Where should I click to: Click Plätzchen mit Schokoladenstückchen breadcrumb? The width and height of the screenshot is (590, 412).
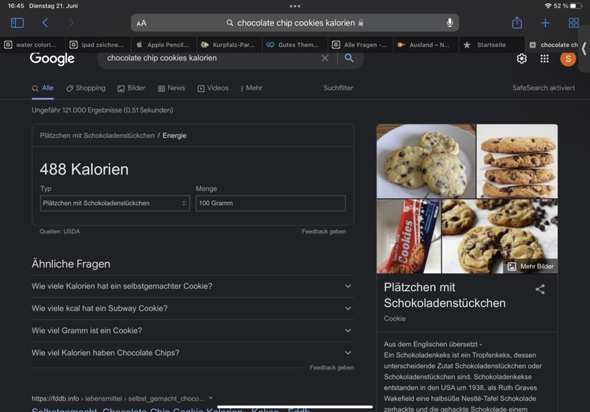[x=97, y=135]
